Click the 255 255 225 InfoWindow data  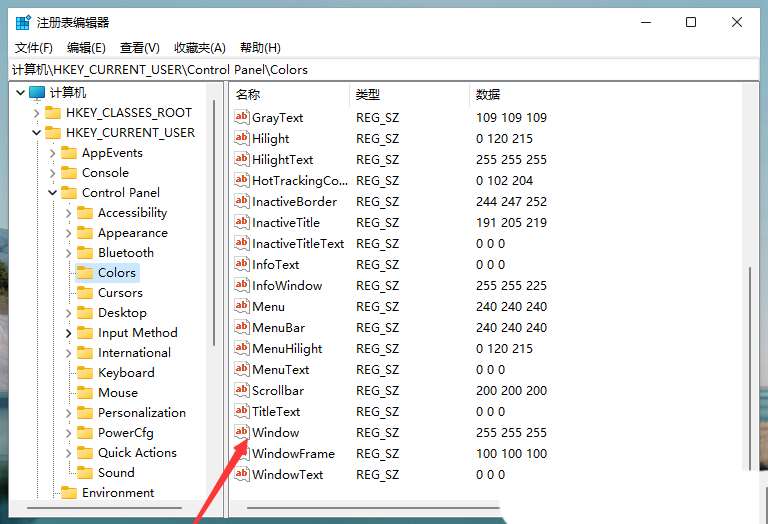click(x=511, y=286)
